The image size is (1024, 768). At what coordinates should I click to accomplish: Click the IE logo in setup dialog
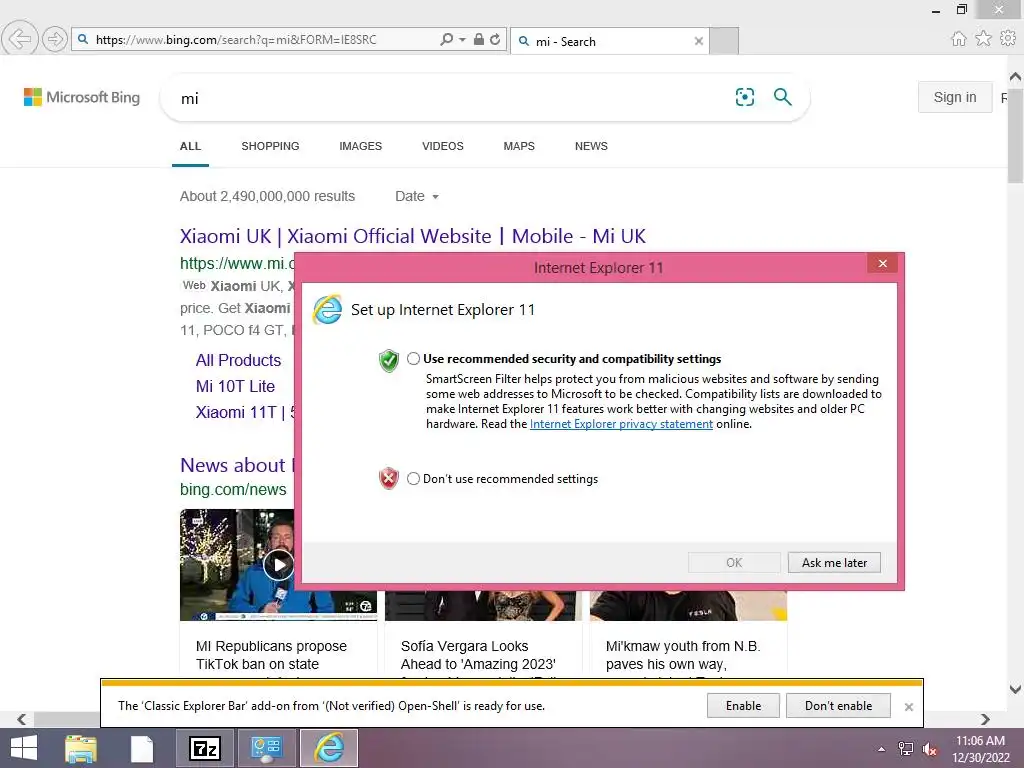327,310
